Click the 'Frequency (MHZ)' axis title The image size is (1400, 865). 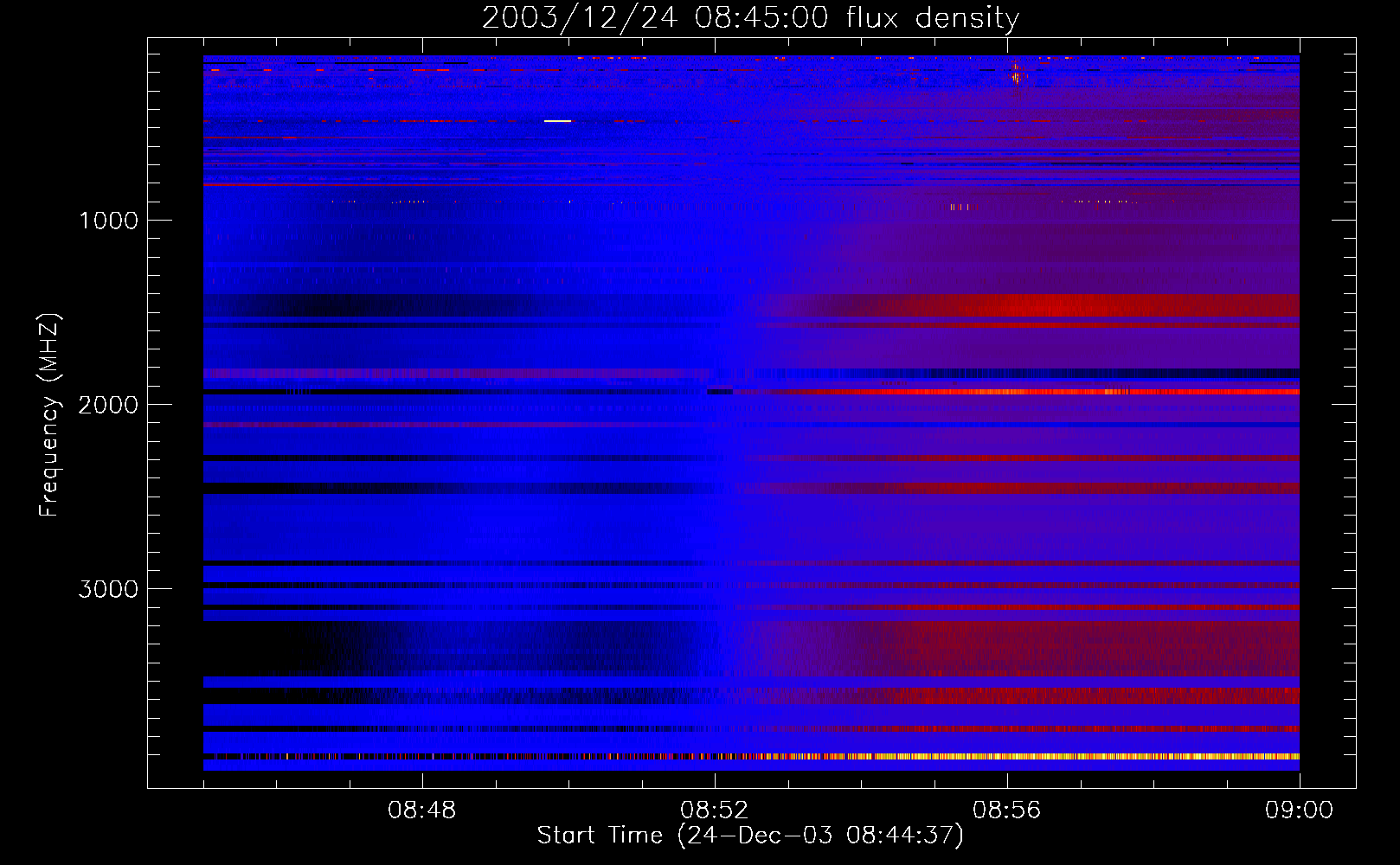pos(49,415)
